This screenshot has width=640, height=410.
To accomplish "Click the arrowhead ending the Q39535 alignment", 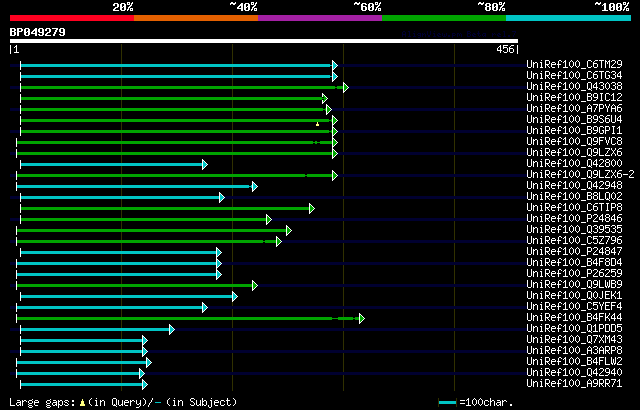I will (x=289, y=230).
